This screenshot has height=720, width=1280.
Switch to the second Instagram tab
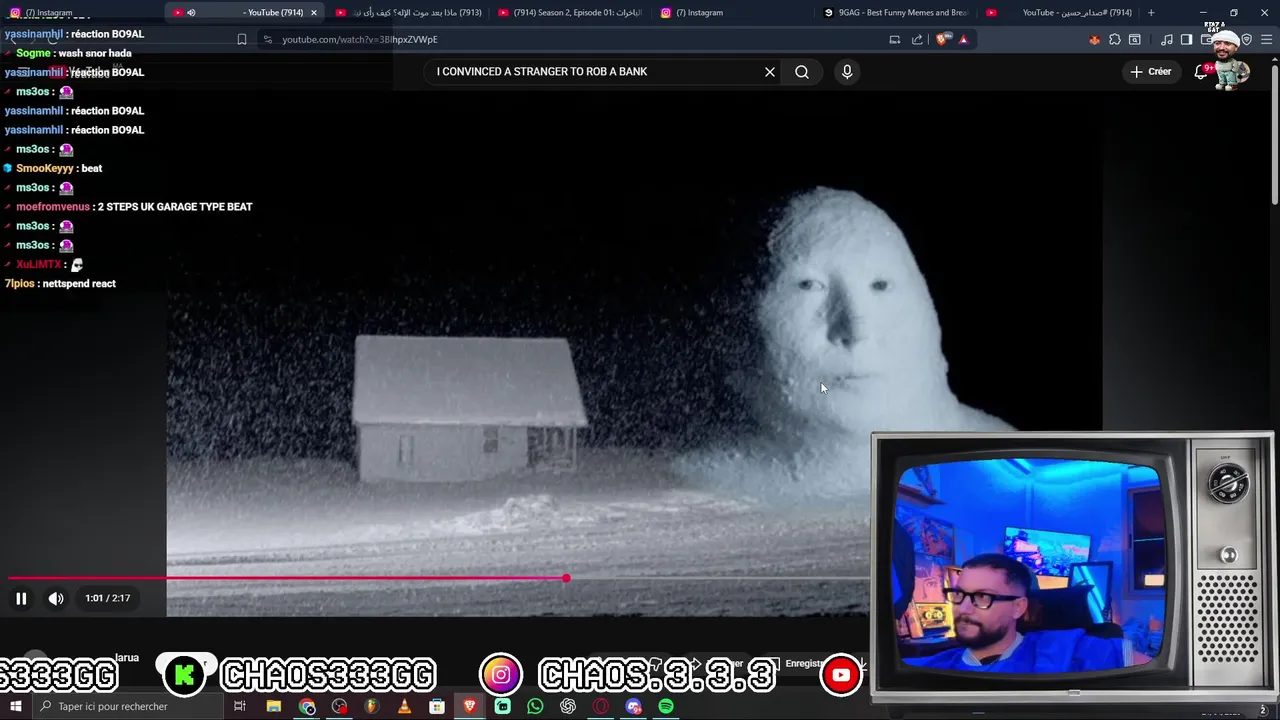pyautogui.click(x=733, y=13)
